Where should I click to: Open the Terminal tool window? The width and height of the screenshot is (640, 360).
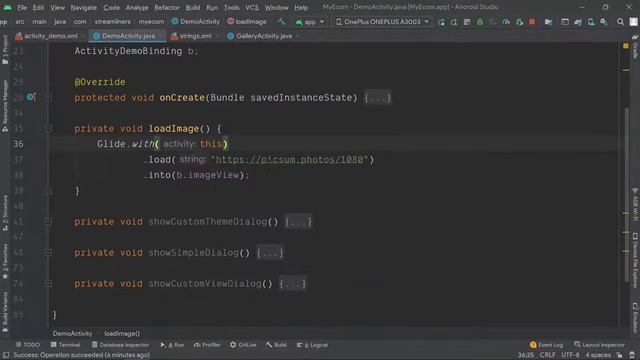[65, 345]
